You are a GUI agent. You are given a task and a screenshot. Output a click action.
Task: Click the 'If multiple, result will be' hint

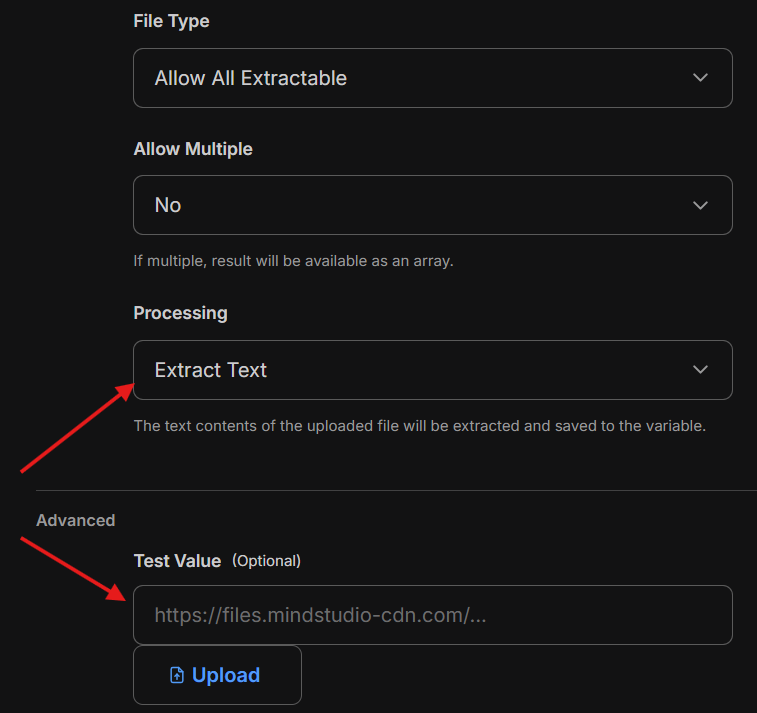[x=295, y=261]
